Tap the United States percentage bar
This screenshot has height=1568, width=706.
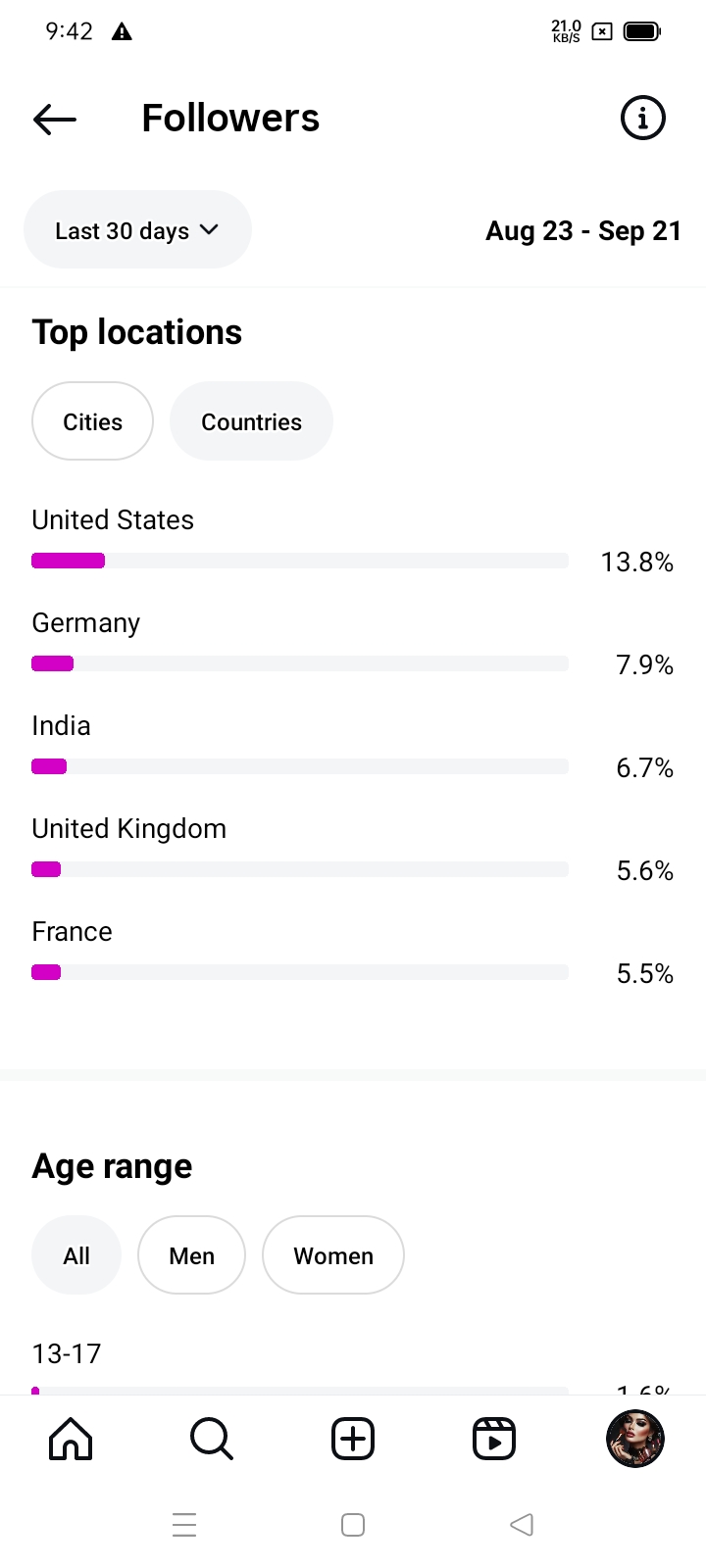tap(299, 561)
